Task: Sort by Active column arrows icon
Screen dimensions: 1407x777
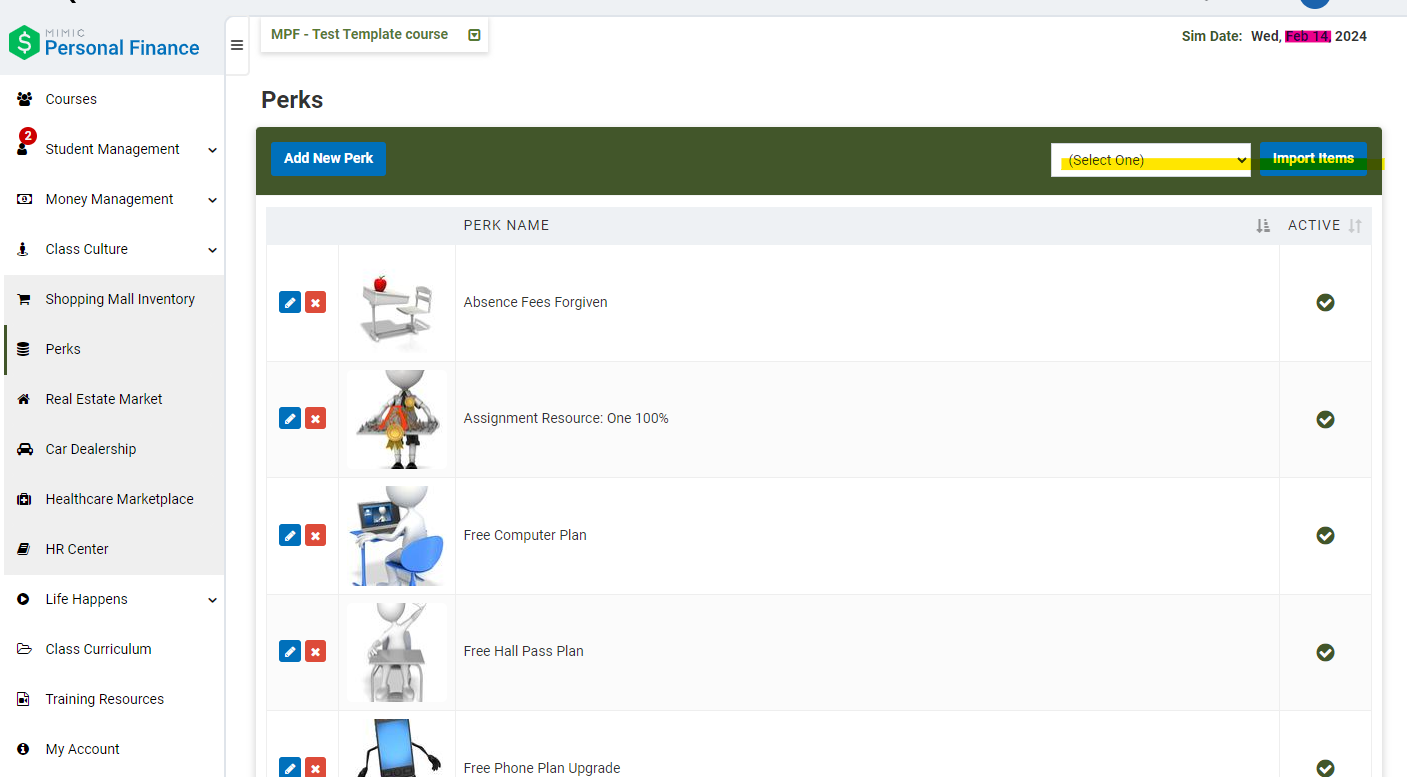Action: (1355, 226)
